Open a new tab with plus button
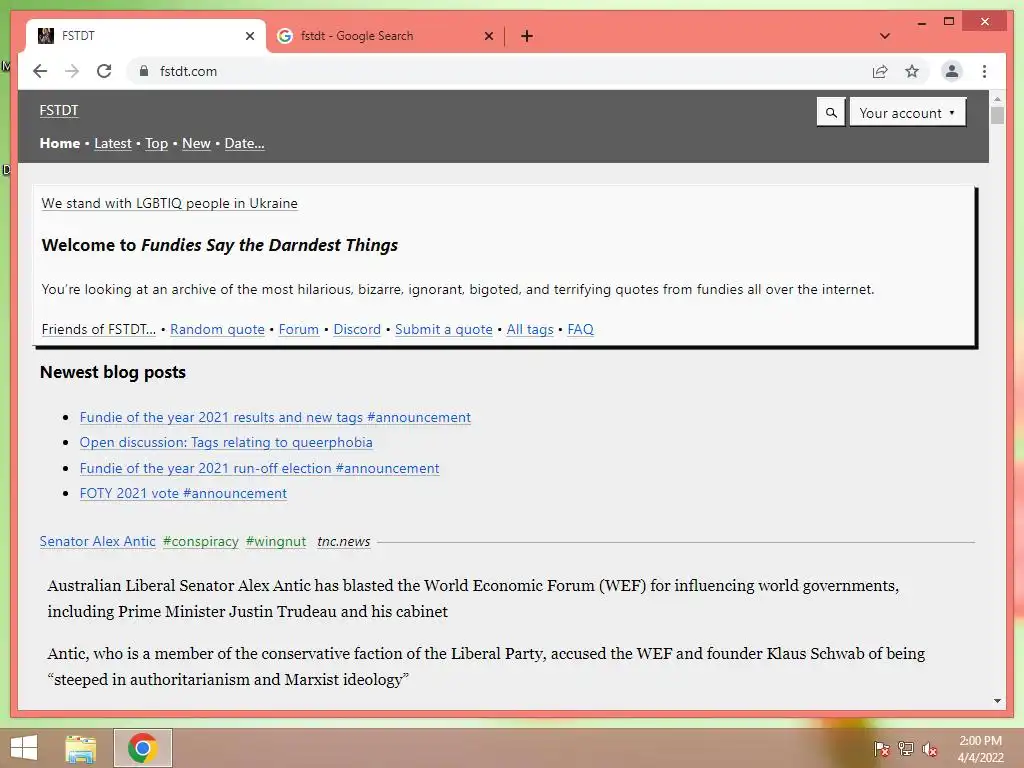Viewport: 1024px width, 768px height. pyautogui.click(x=527, y=36)
